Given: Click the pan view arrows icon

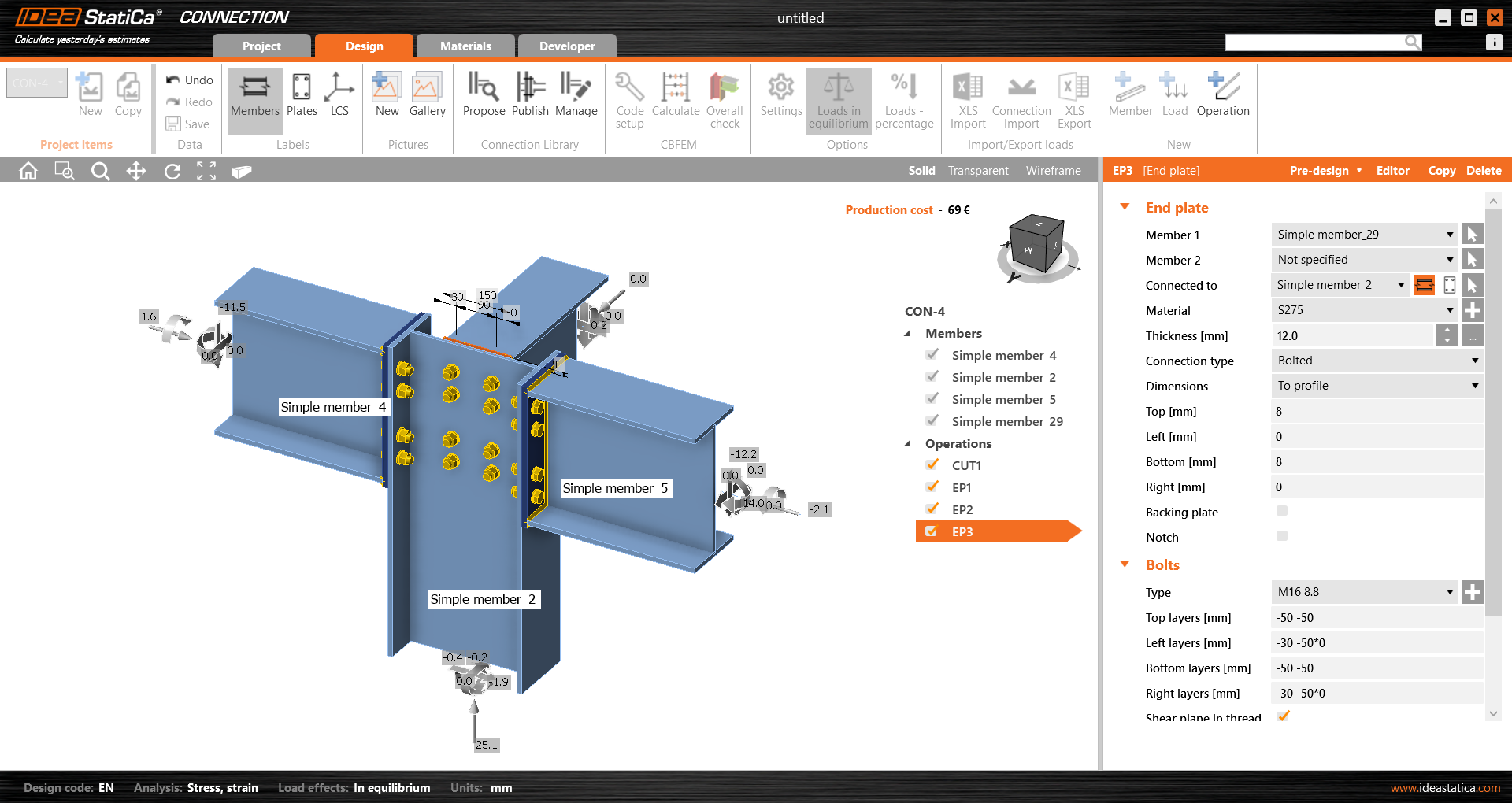Looking at the screenshot, I should coord(136,171).
